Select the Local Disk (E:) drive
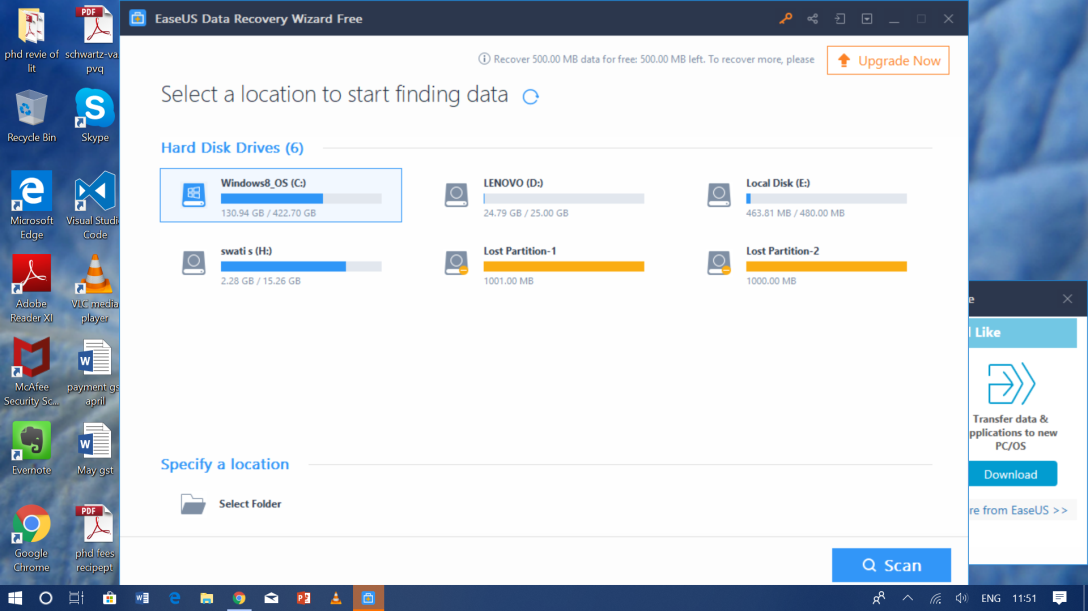1088x611 pixels. pyautogui.click(x=806, y=195)
